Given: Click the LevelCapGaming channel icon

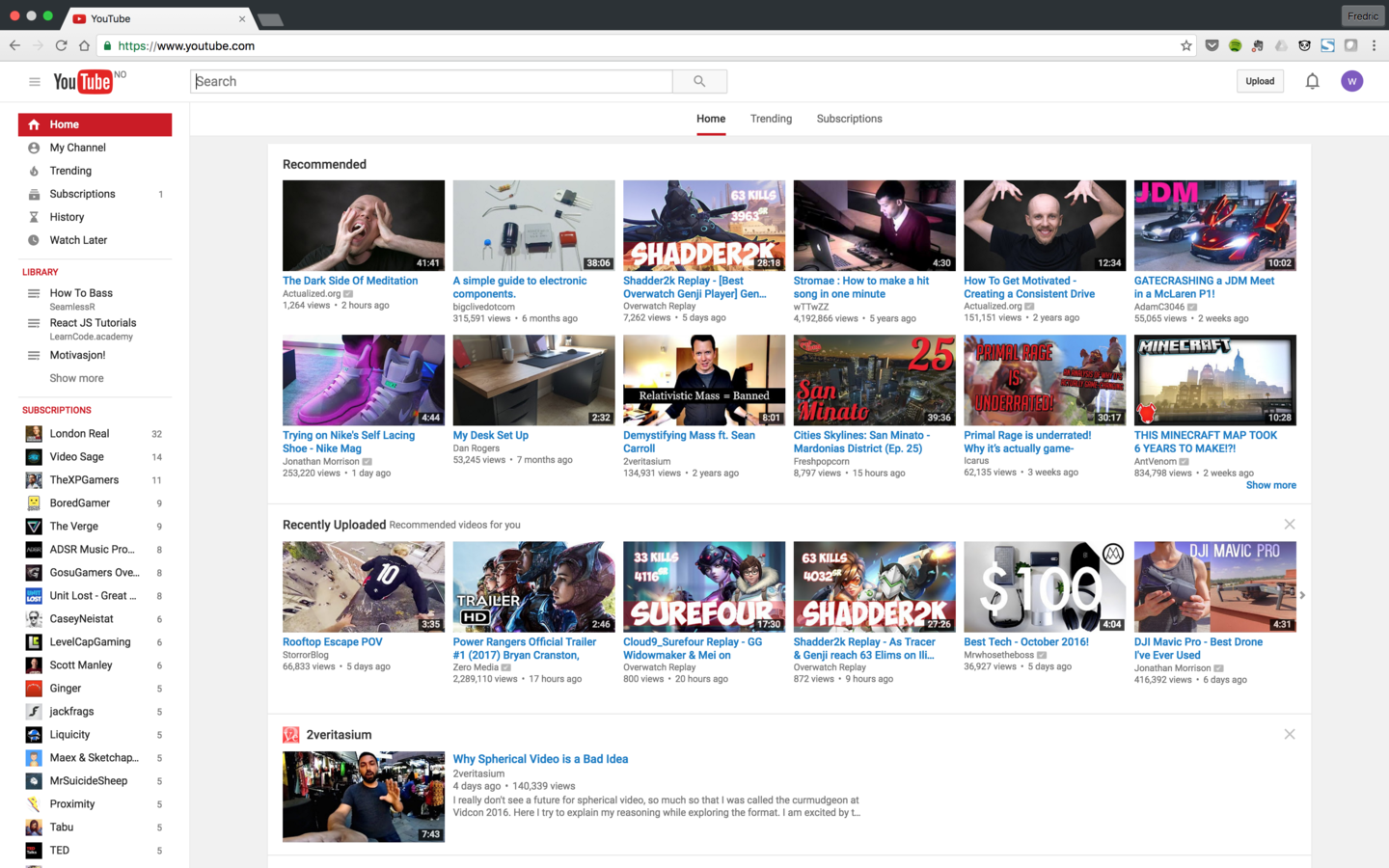Looking at the screenshot, I should pos(34,642).
